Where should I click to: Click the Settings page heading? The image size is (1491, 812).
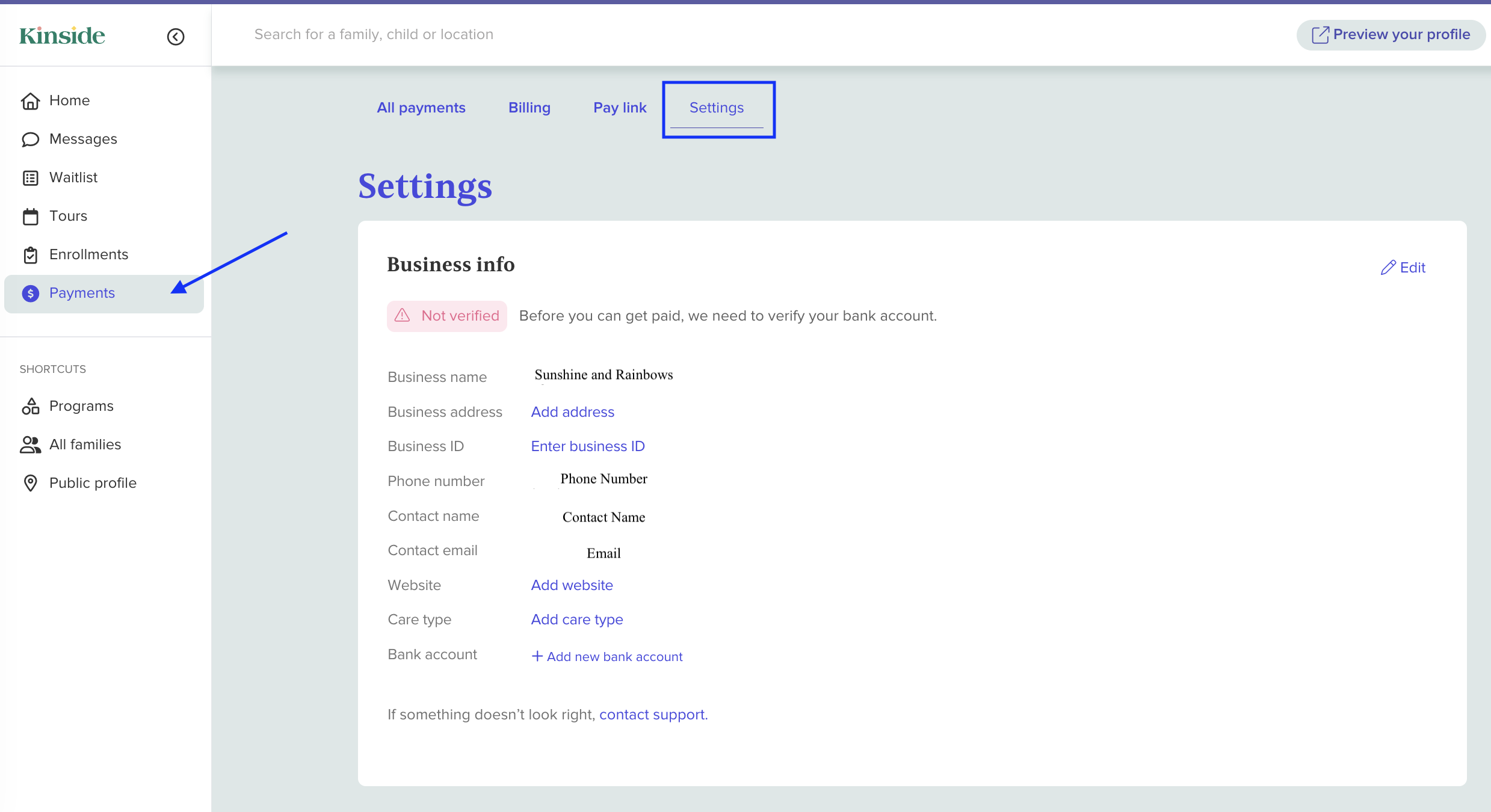tap(425, 186)
